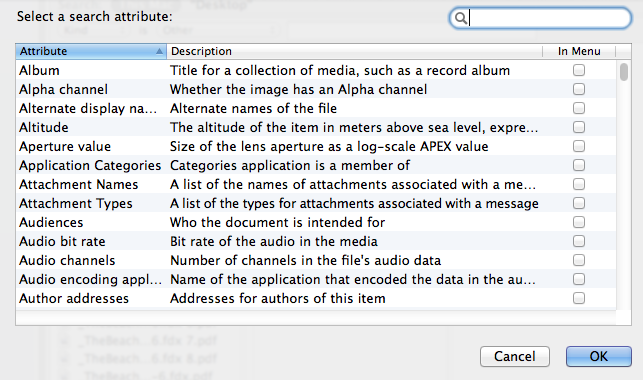Check In Menu for Alternate display names
The height and width of the screenshot is (380, 643).
tap(579, 108)
